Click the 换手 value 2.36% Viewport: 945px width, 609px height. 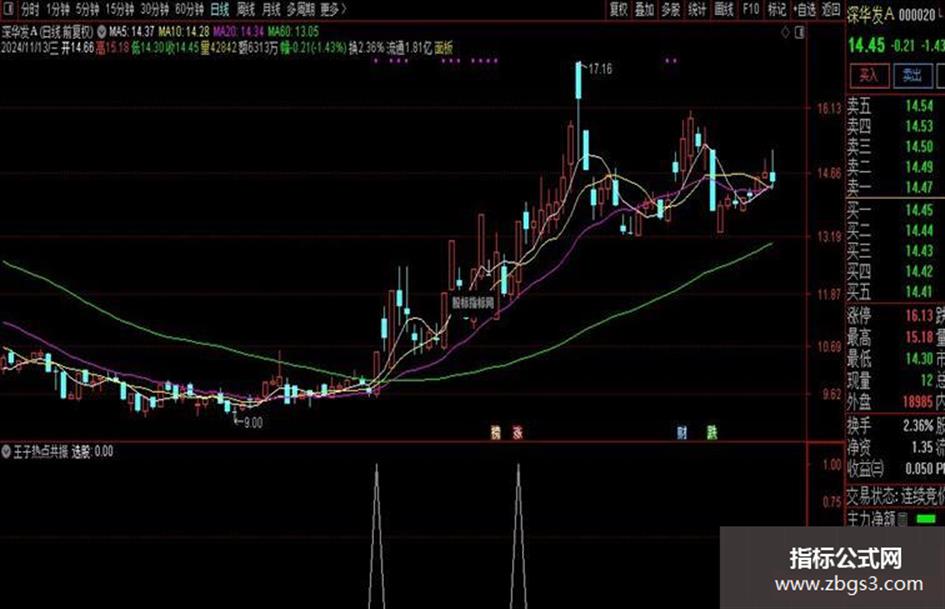click(918, 426)
